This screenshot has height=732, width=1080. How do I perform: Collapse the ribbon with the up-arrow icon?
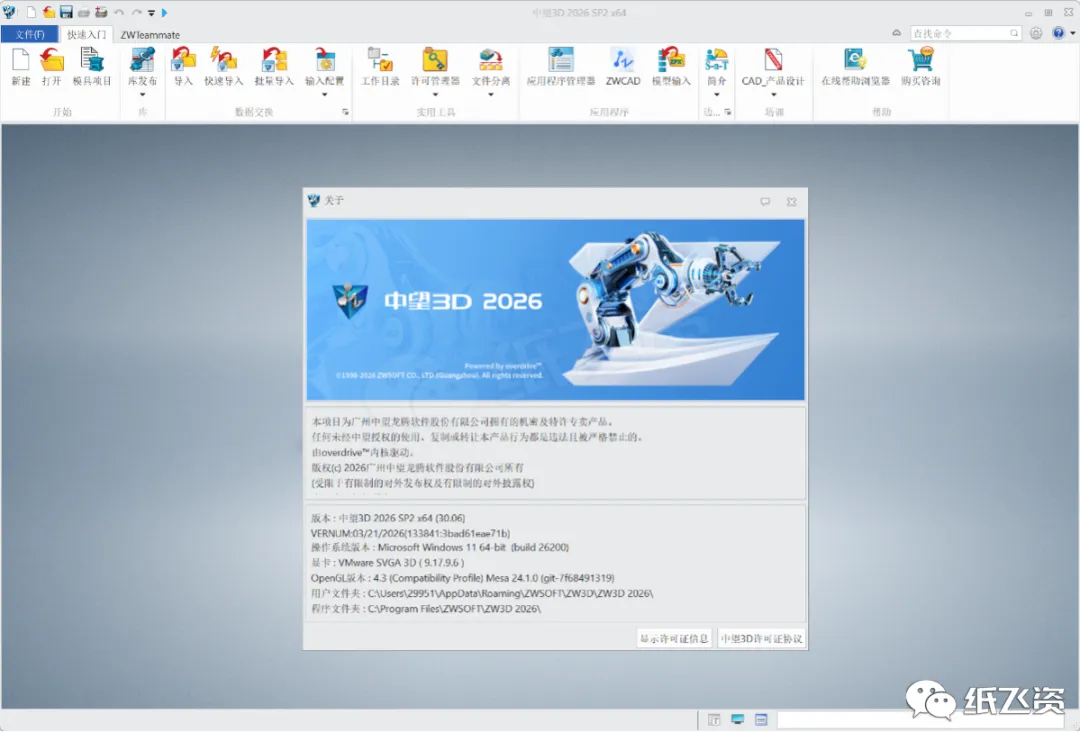[x=896, y=33]
